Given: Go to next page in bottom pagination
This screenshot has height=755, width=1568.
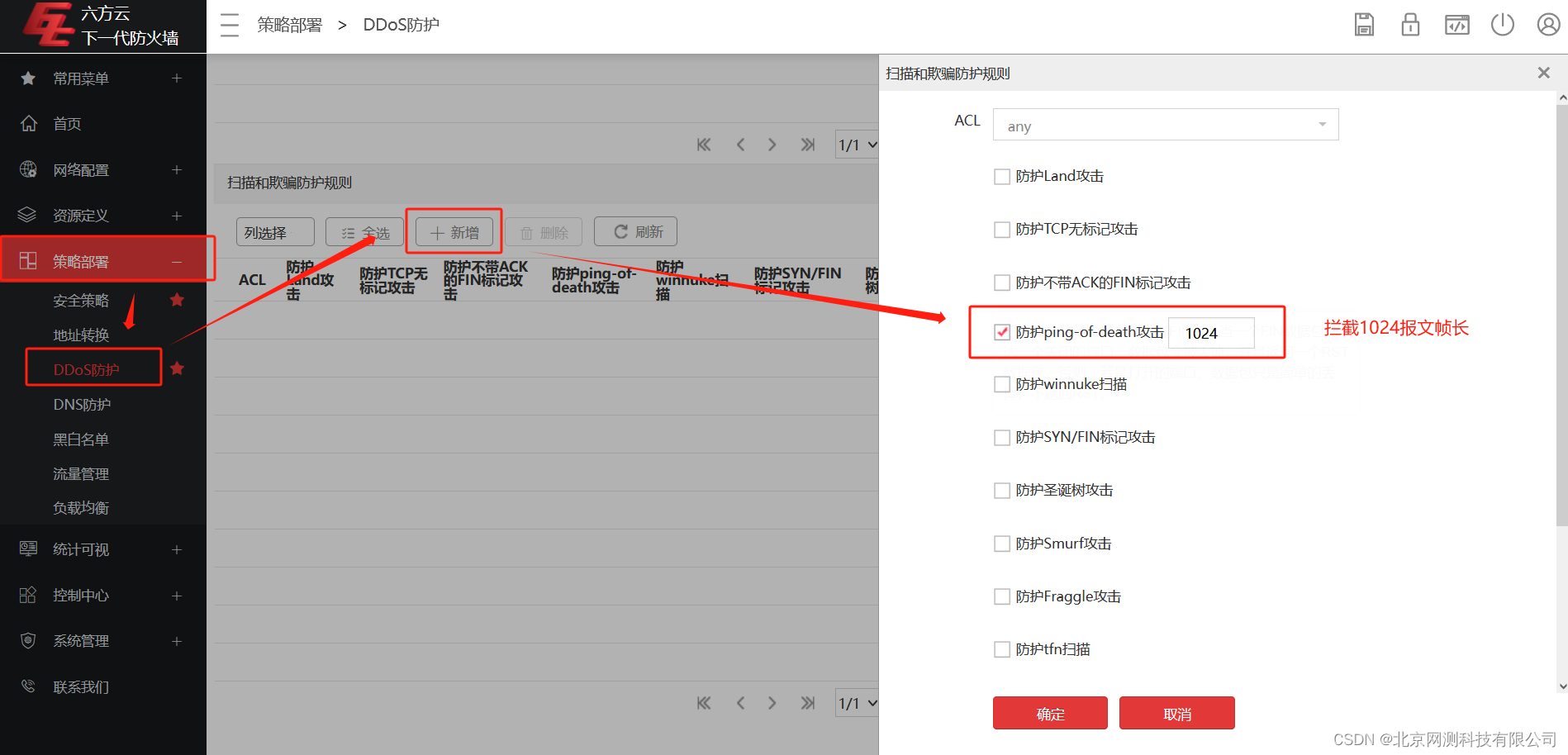Looking at the screenshot, I should (772, 703).
